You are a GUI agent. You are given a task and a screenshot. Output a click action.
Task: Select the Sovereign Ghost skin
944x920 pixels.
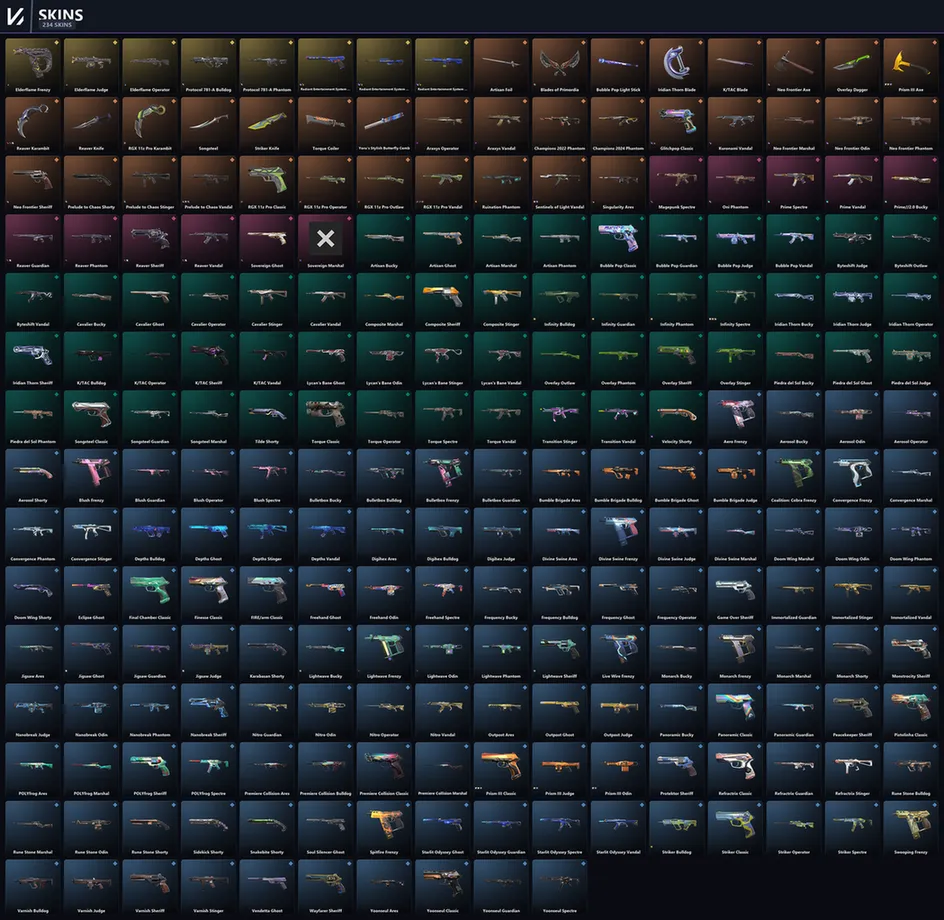click(x=267, y=242)
